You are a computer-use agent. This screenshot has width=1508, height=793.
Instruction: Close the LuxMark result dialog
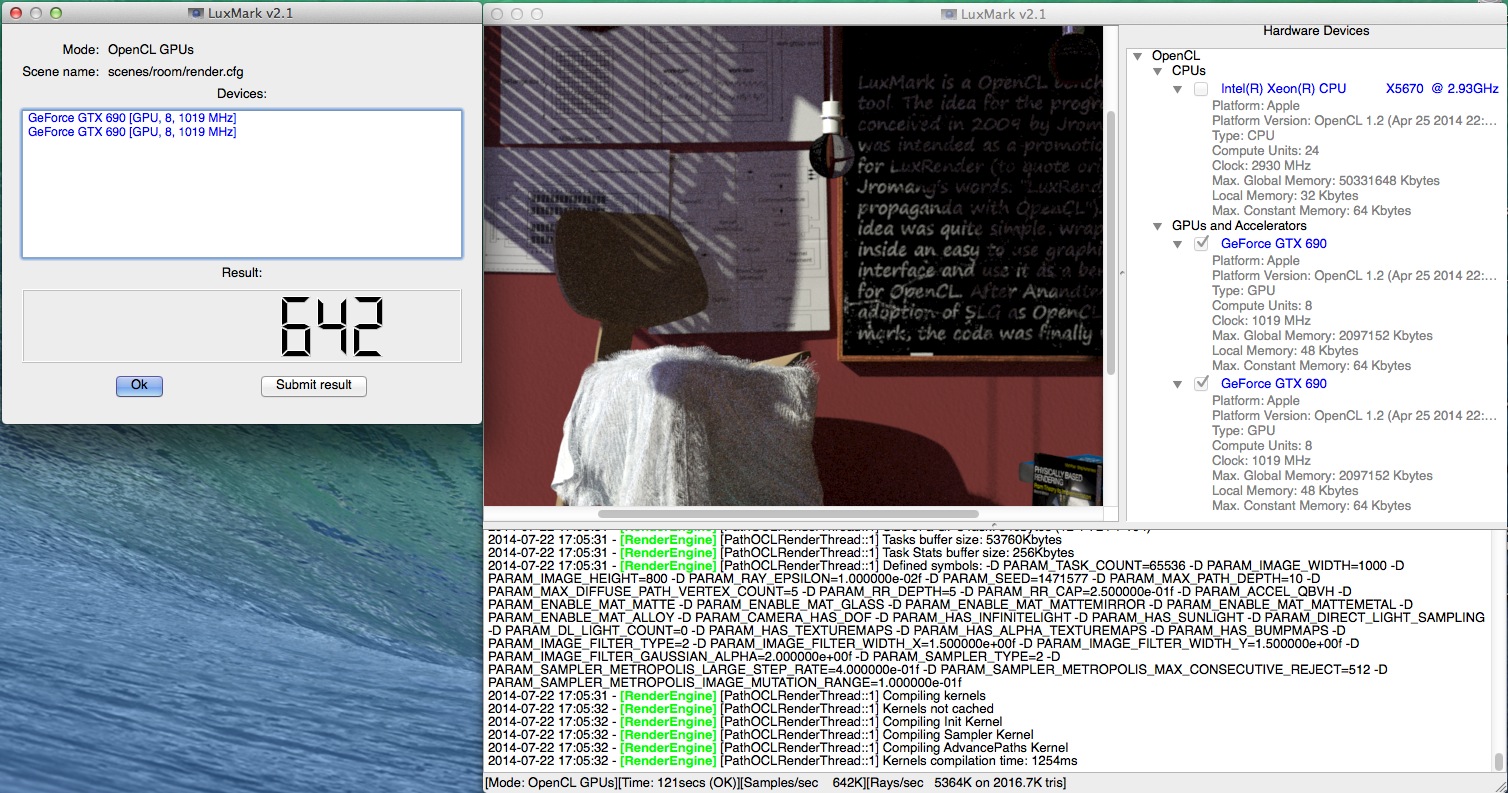pyautogui.click(x=15, y=13)
